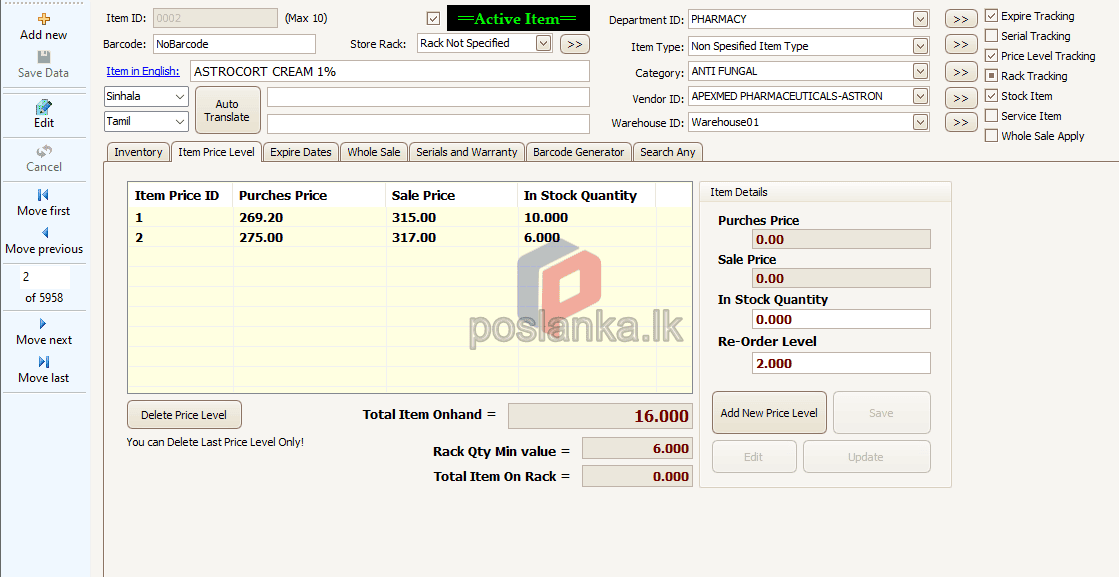
Task: Enable Service Item checkbox
Action: coord(991,116)
